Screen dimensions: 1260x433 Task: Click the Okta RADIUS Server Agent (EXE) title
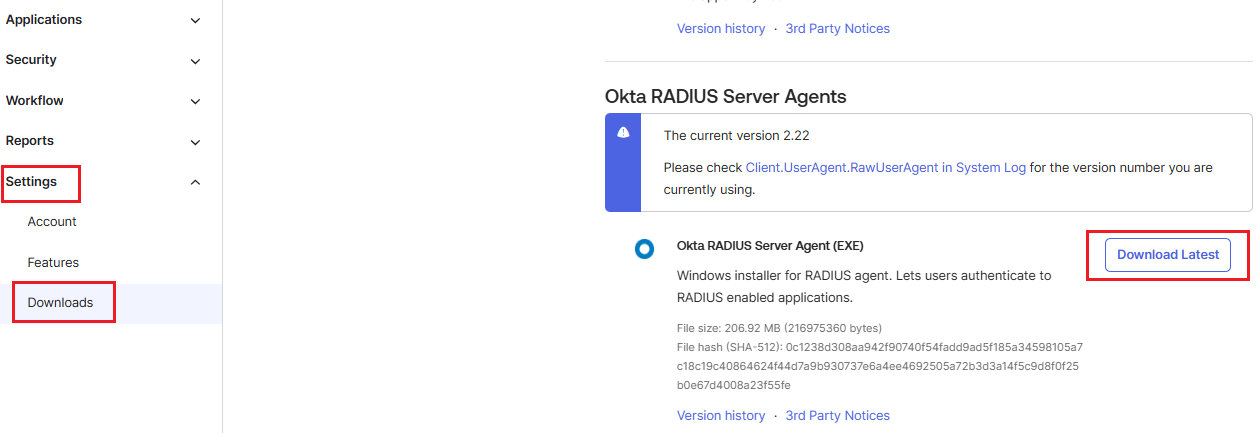(770, 246)
